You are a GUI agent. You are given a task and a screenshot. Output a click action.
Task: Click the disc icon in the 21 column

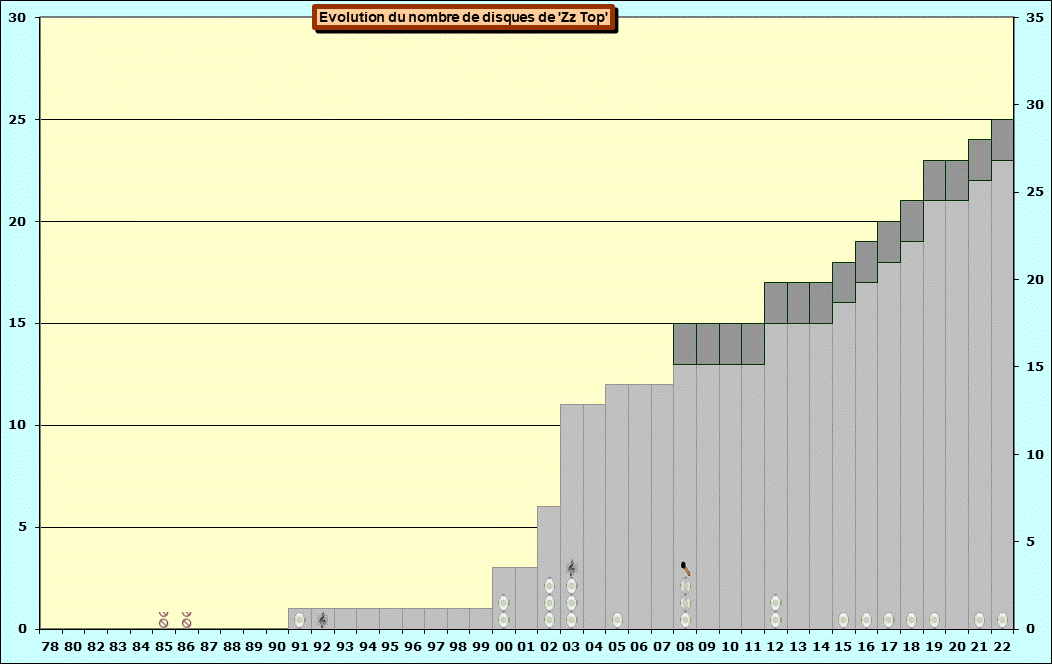tap(979, 620)
